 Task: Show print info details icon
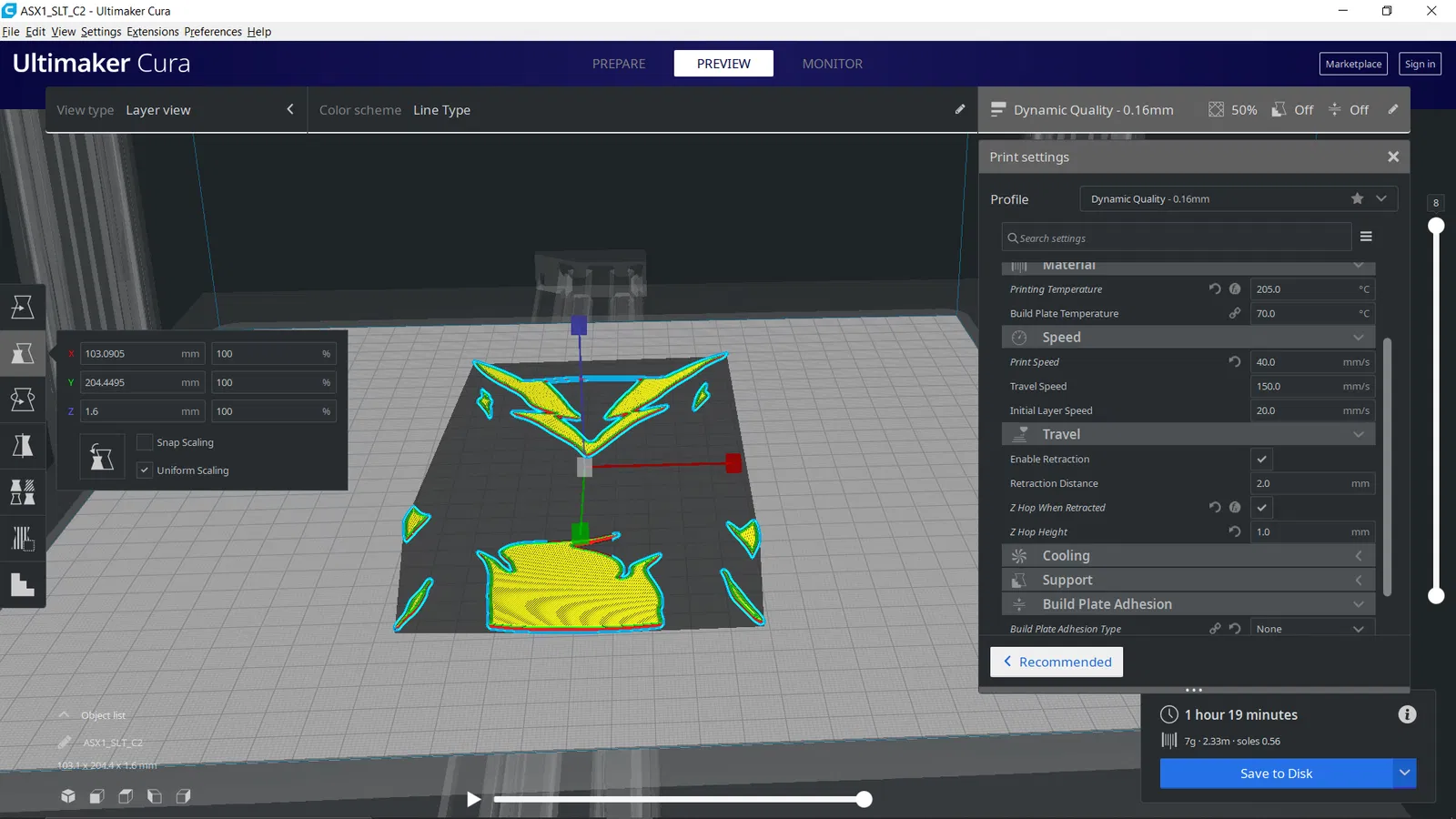tap(1407, 714)
